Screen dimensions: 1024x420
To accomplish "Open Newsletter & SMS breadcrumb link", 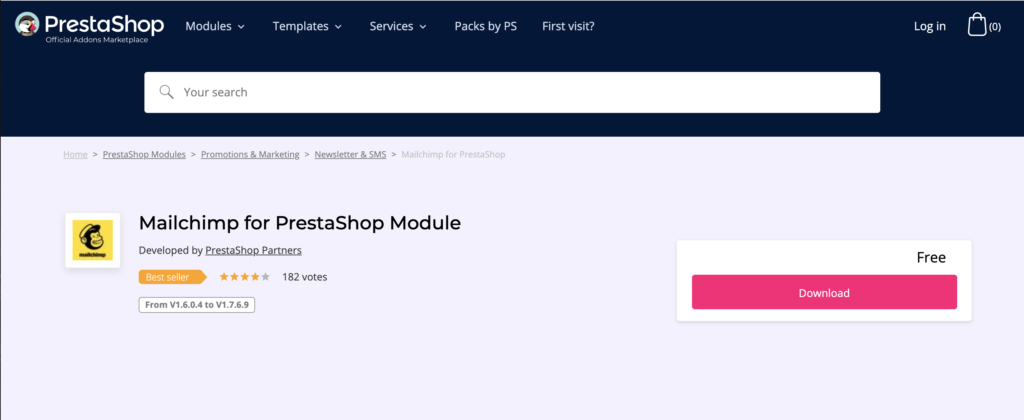I will pos(350,155).
